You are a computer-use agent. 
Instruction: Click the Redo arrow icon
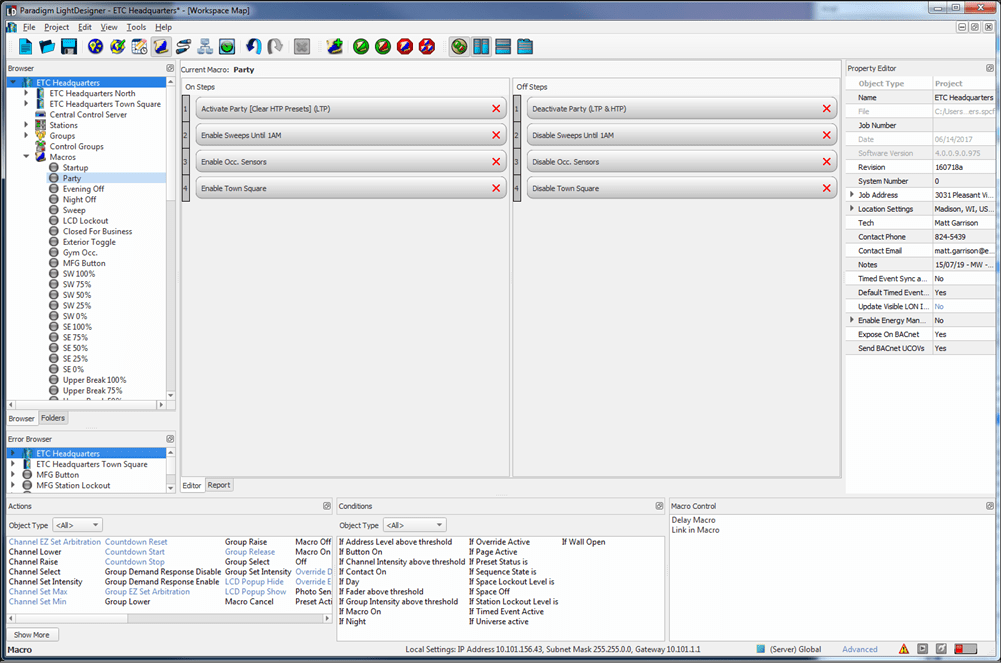tap(275, 46)
